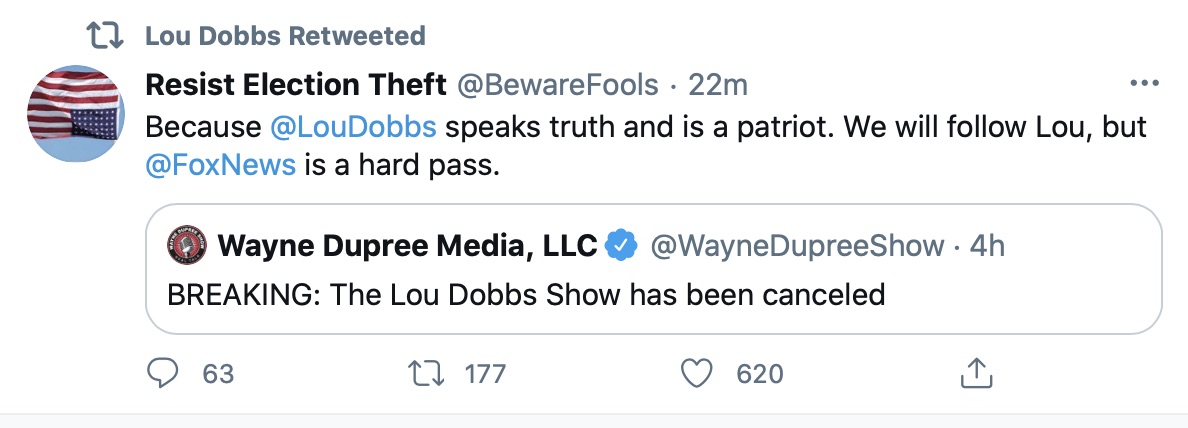This screenshot has height=428, width=1188.
Task: Click the 620 likes count
Action: coord(759,374)
